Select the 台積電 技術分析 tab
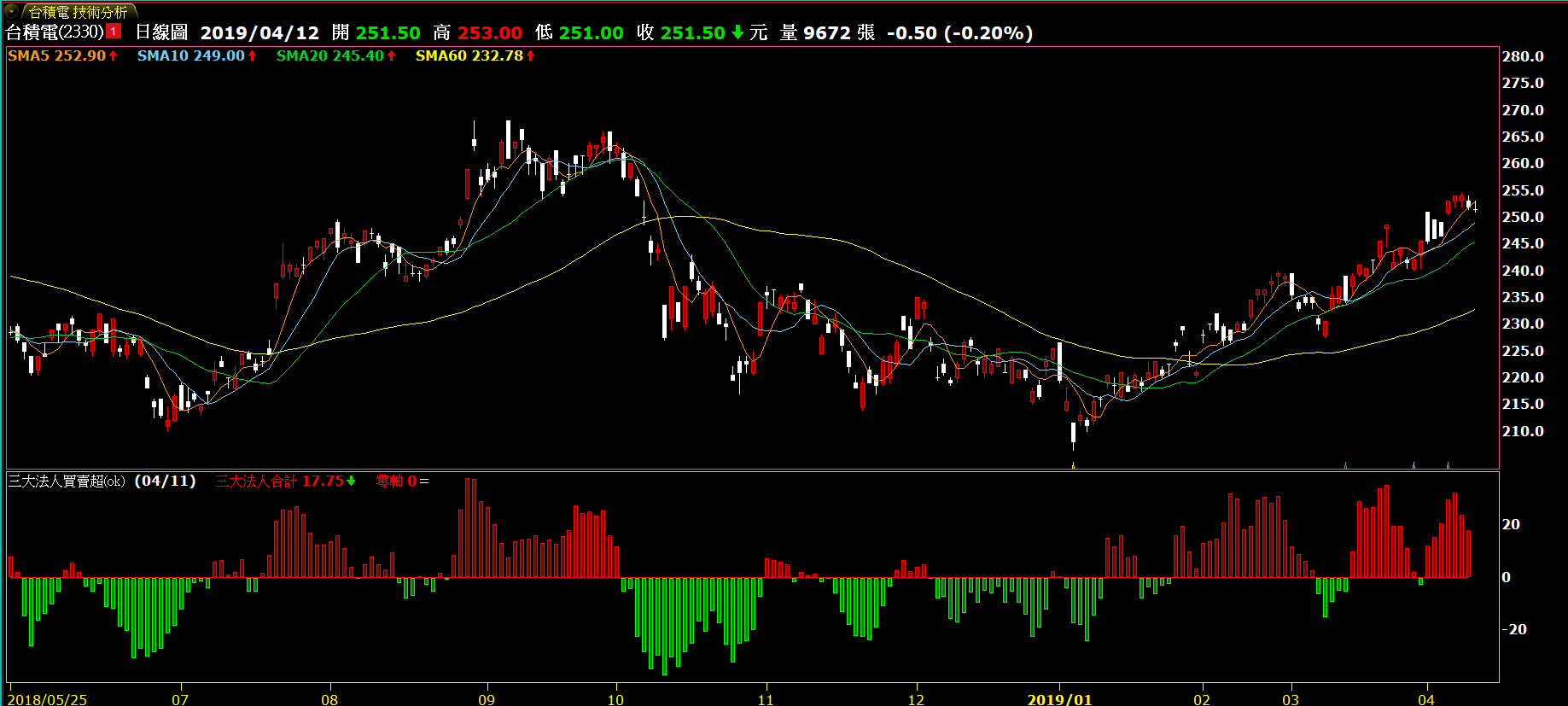 point(78,12)
